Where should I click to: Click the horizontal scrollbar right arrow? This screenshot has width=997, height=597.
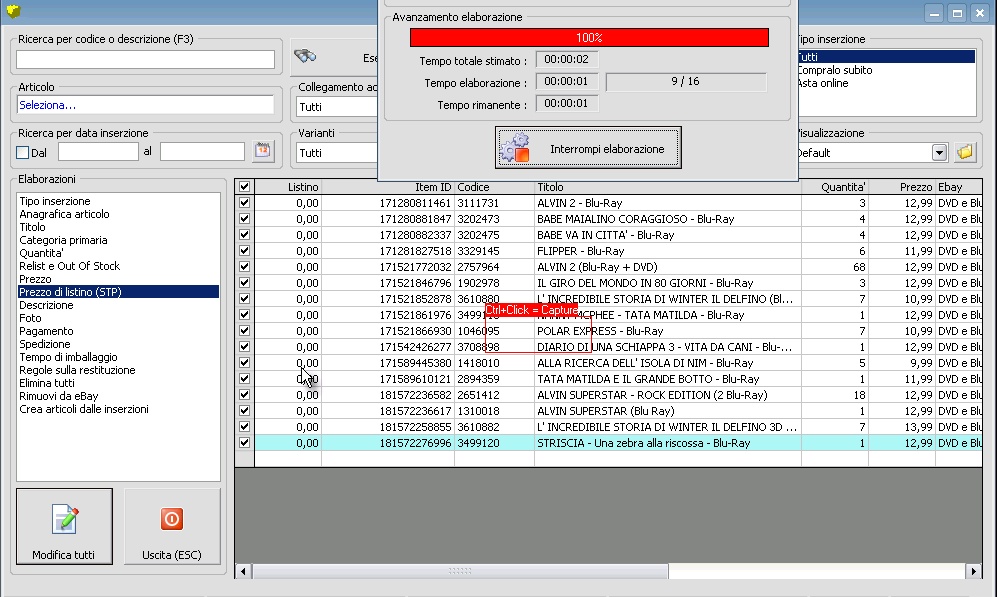coord(974,571)
